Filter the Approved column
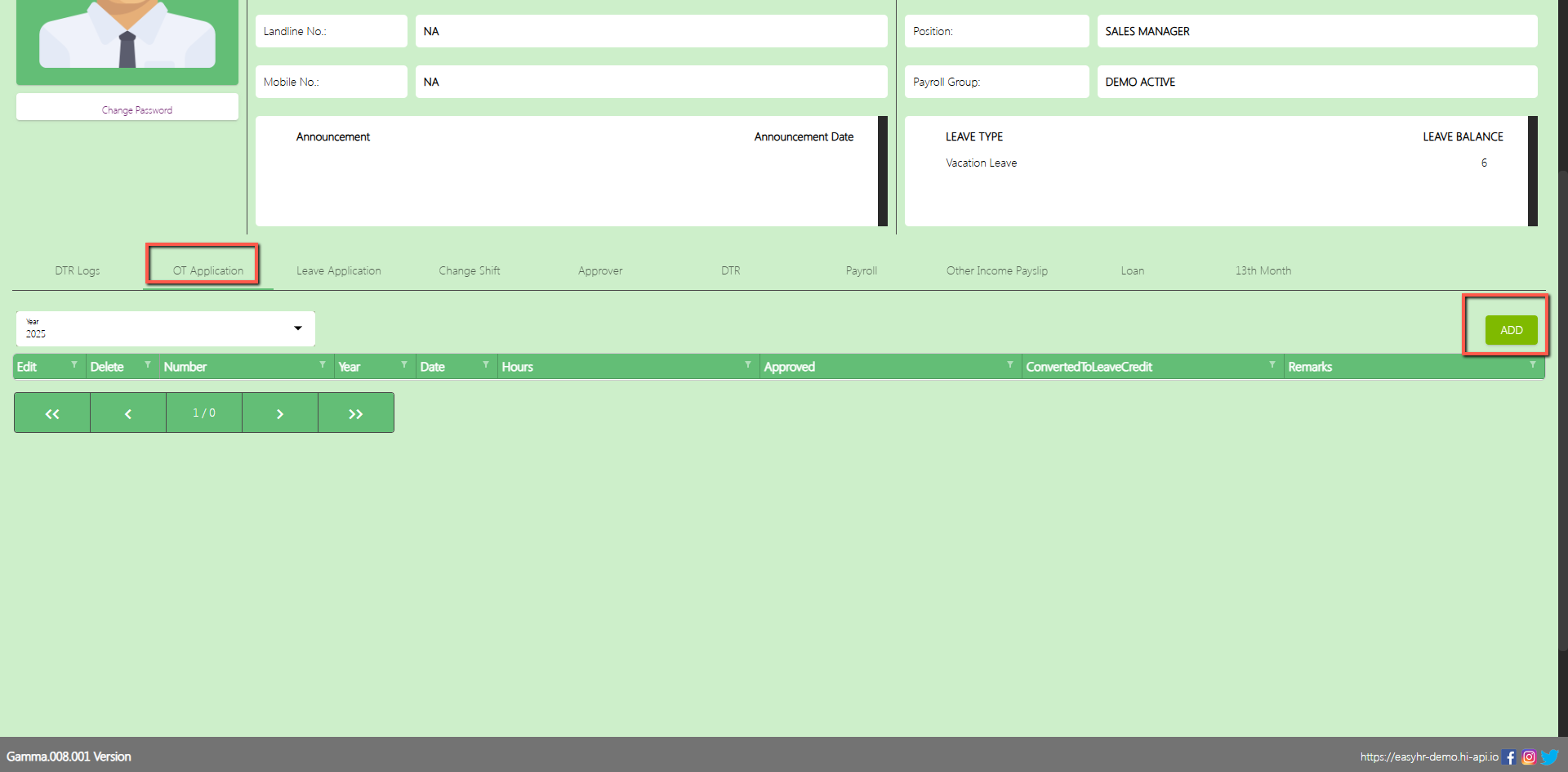The height and width of the screenshot is (772, 1568). (1010, 364)
